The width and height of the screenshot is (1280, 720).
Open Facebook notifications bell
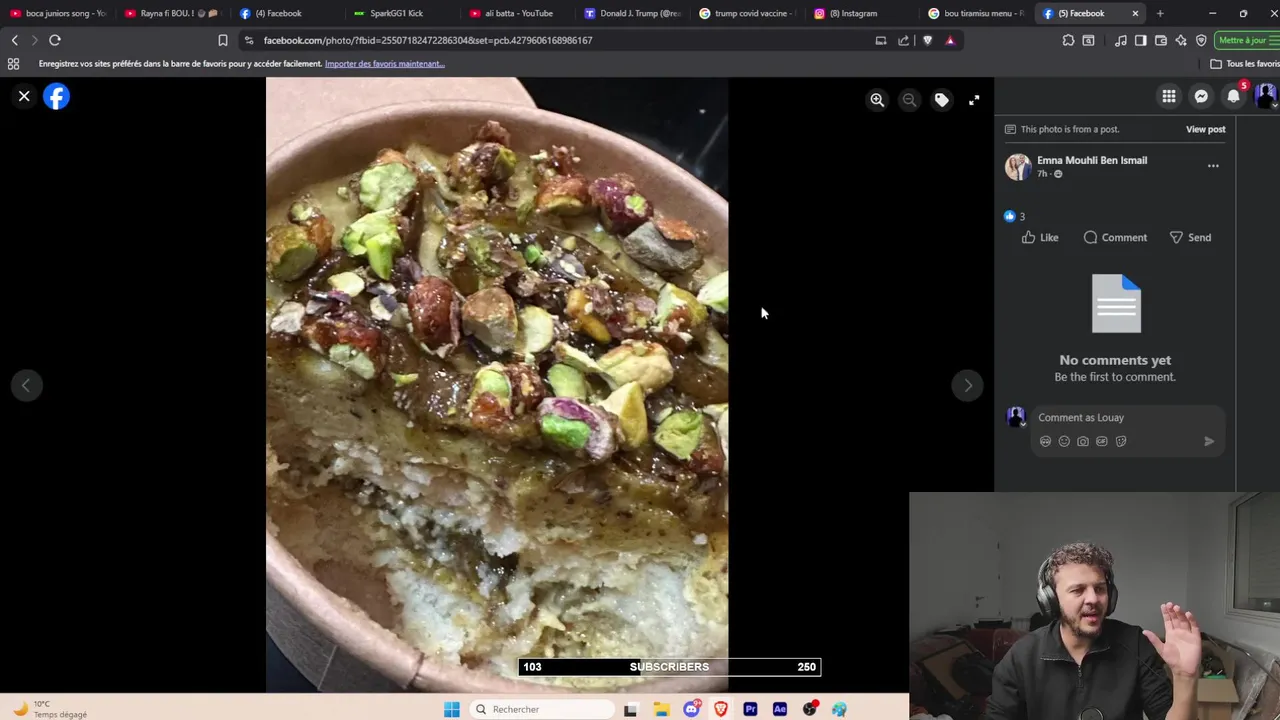click(x=1233, y=96)
